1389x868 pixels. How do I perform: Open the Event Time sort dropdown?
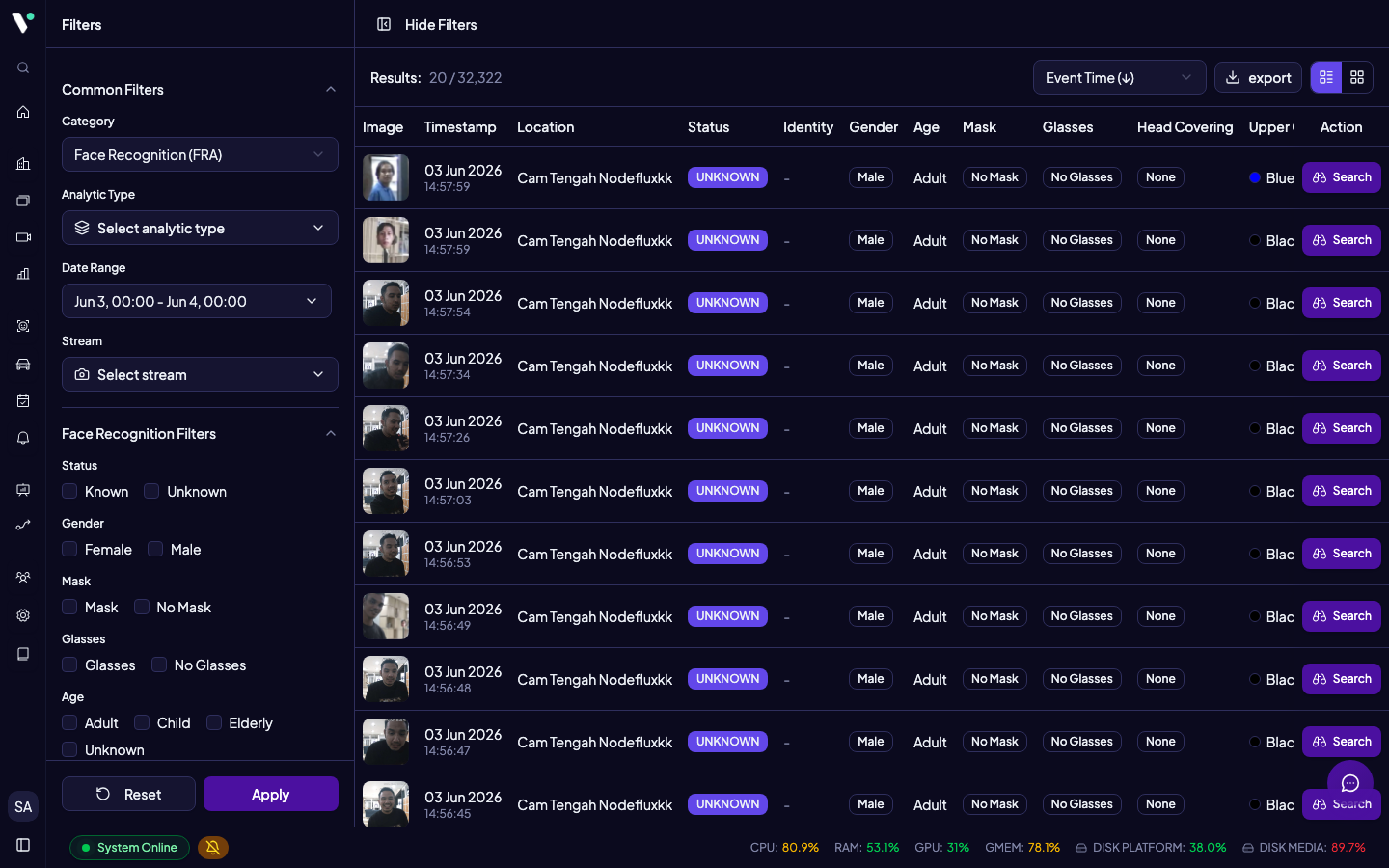[1119, 77]
